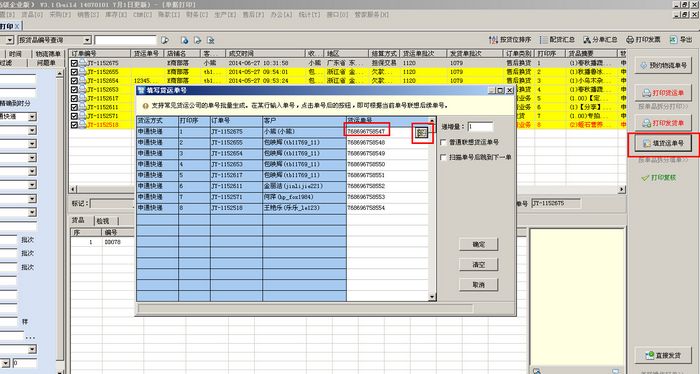The image size is (700, 374).
Task: Click the ellipsis button in the left panel
Action: point(30,337)
